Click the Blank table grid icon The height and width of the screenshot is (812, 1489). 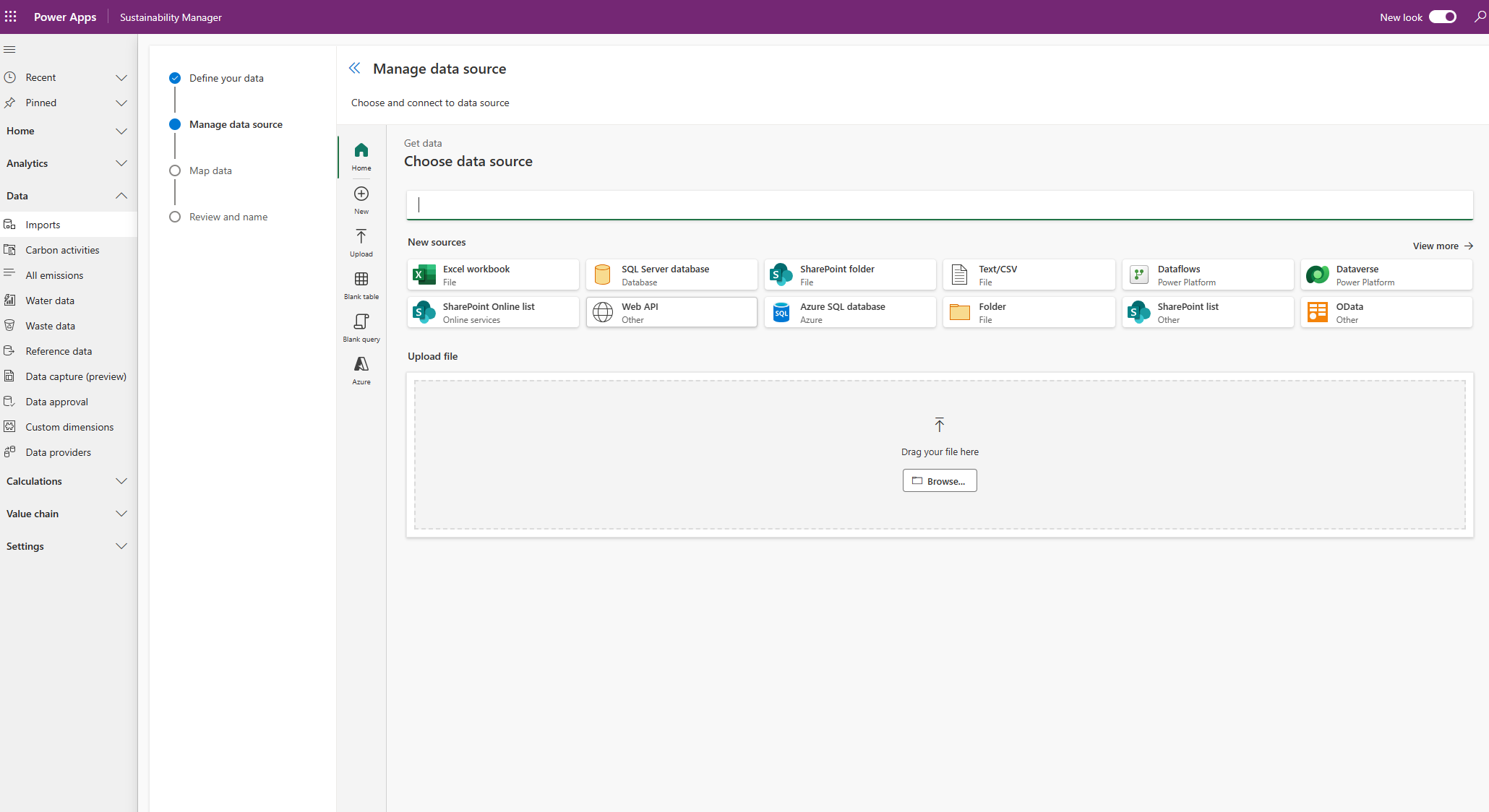click(361, 279)
